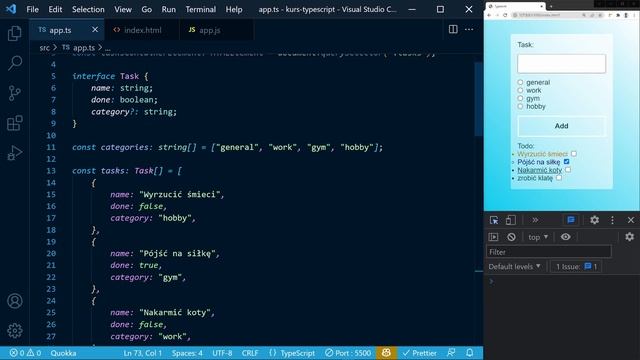Click the Nakarmić koty label link
The height and width of the screenshot is (360, 640).
point(540,170)
